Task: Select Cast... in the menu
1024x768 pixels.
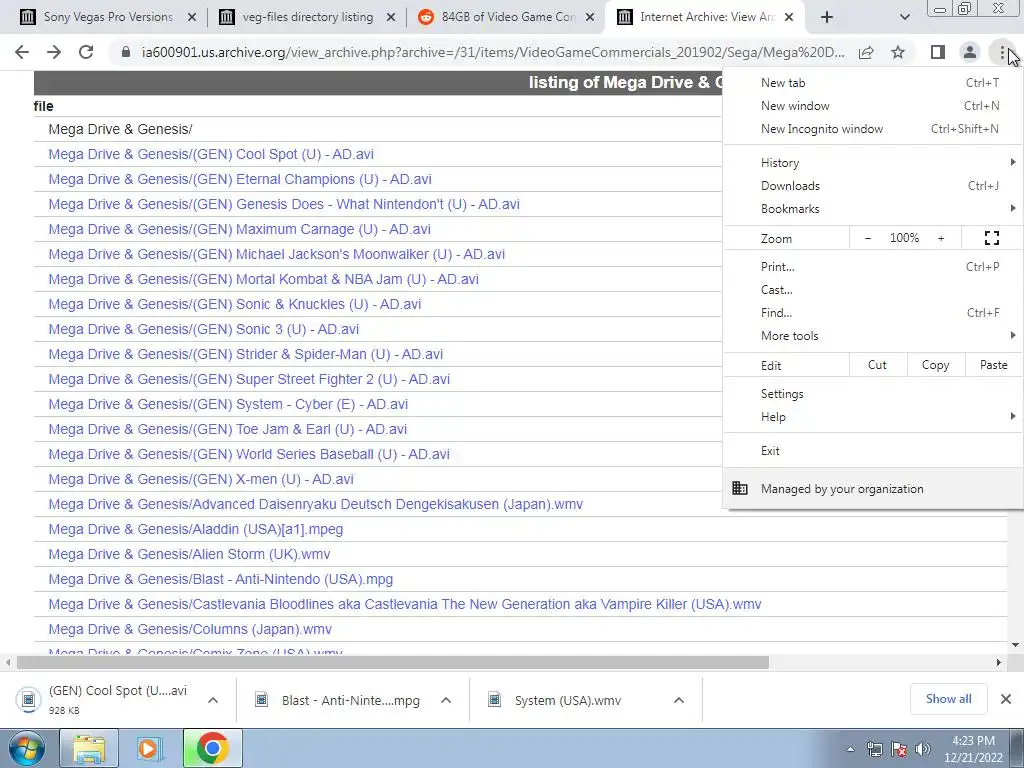Action: click(x=872, y=290)
